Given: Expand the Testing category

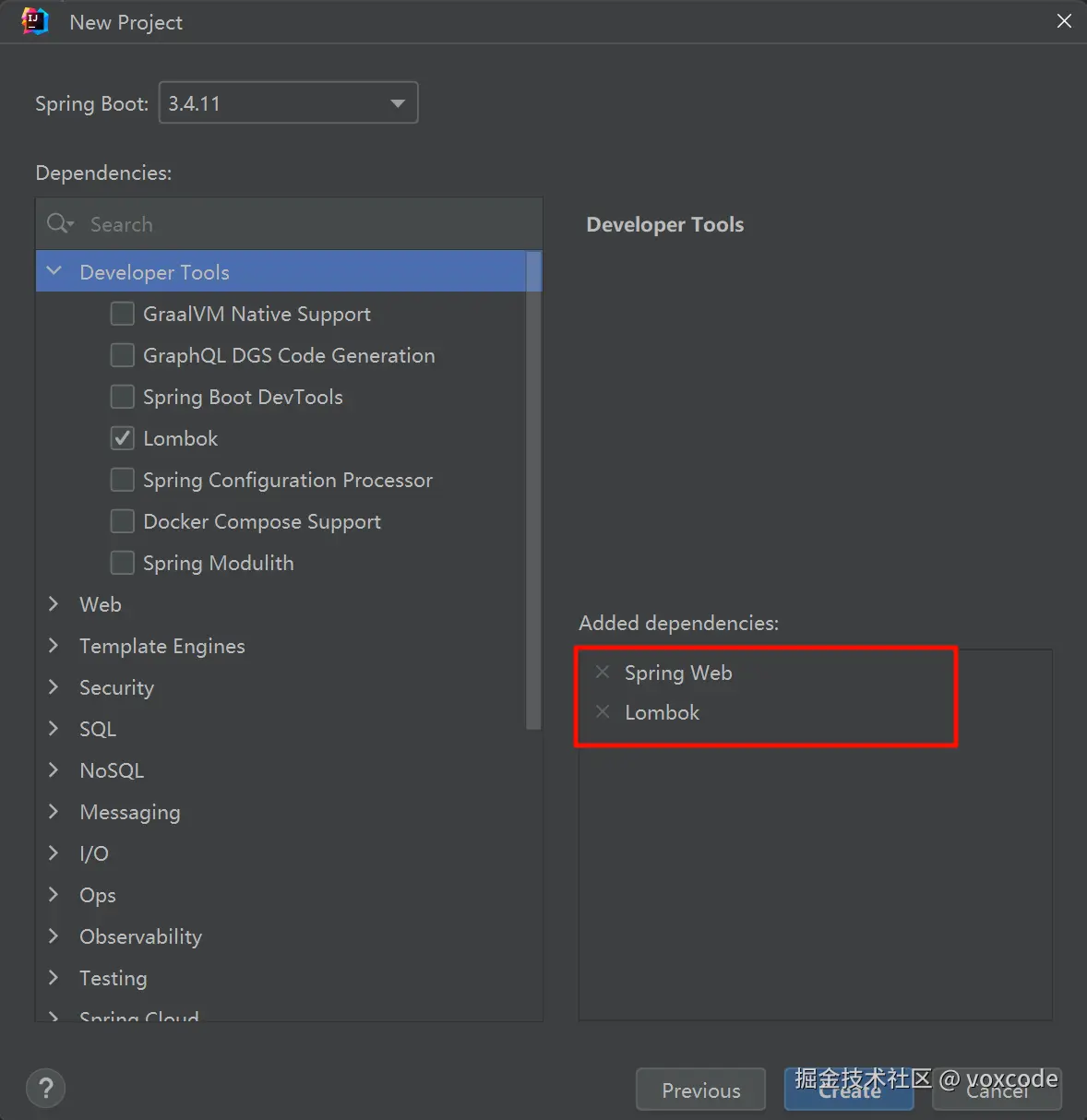Looking at the screenshot, I should point(54,977).
